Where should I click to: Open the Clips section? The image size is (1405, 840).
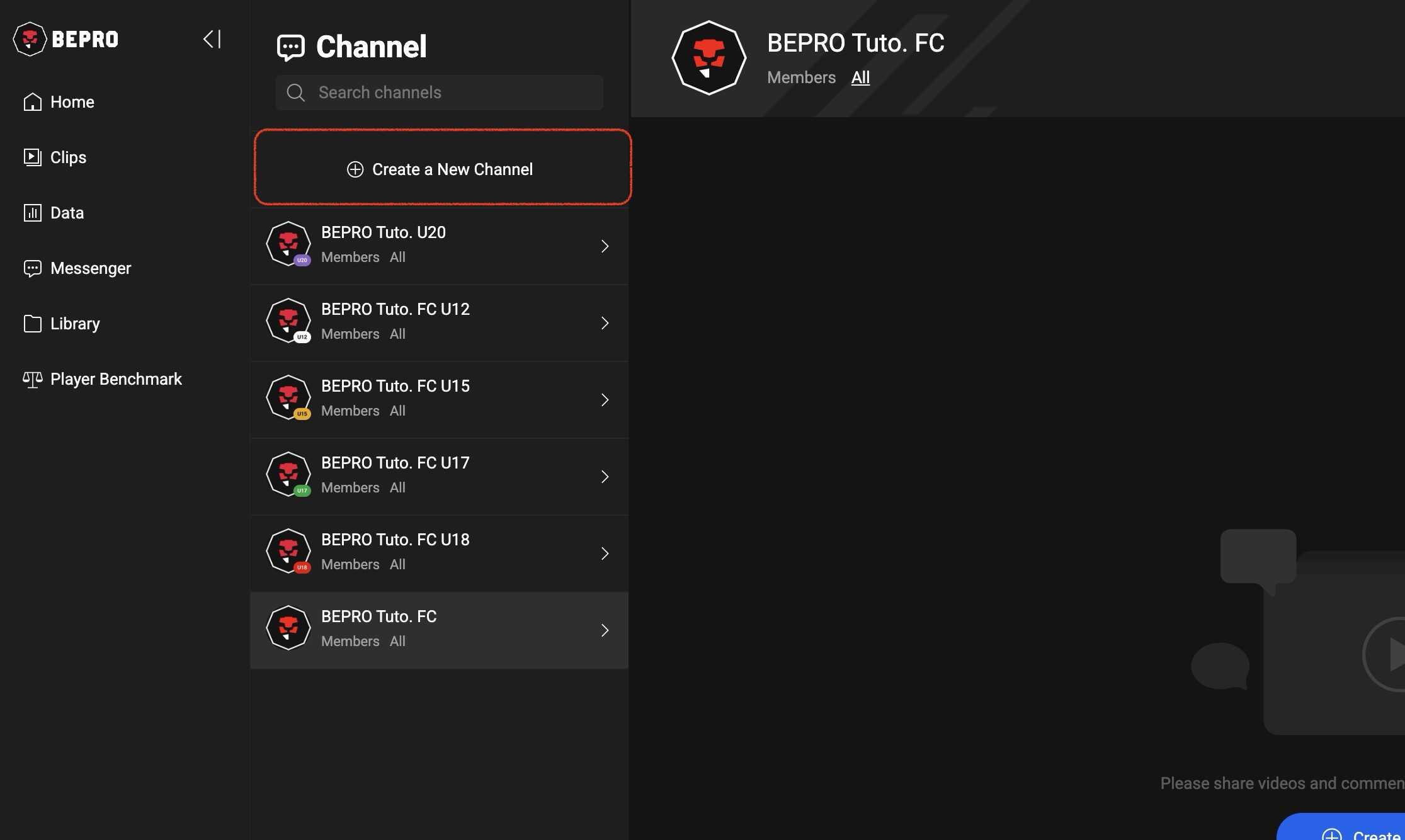point(68,157)
